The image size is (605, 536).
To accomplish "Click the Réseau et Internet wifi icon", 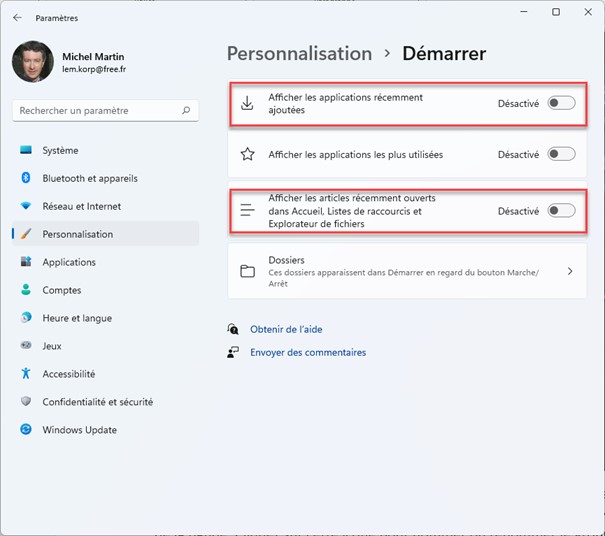I will 26,206.
